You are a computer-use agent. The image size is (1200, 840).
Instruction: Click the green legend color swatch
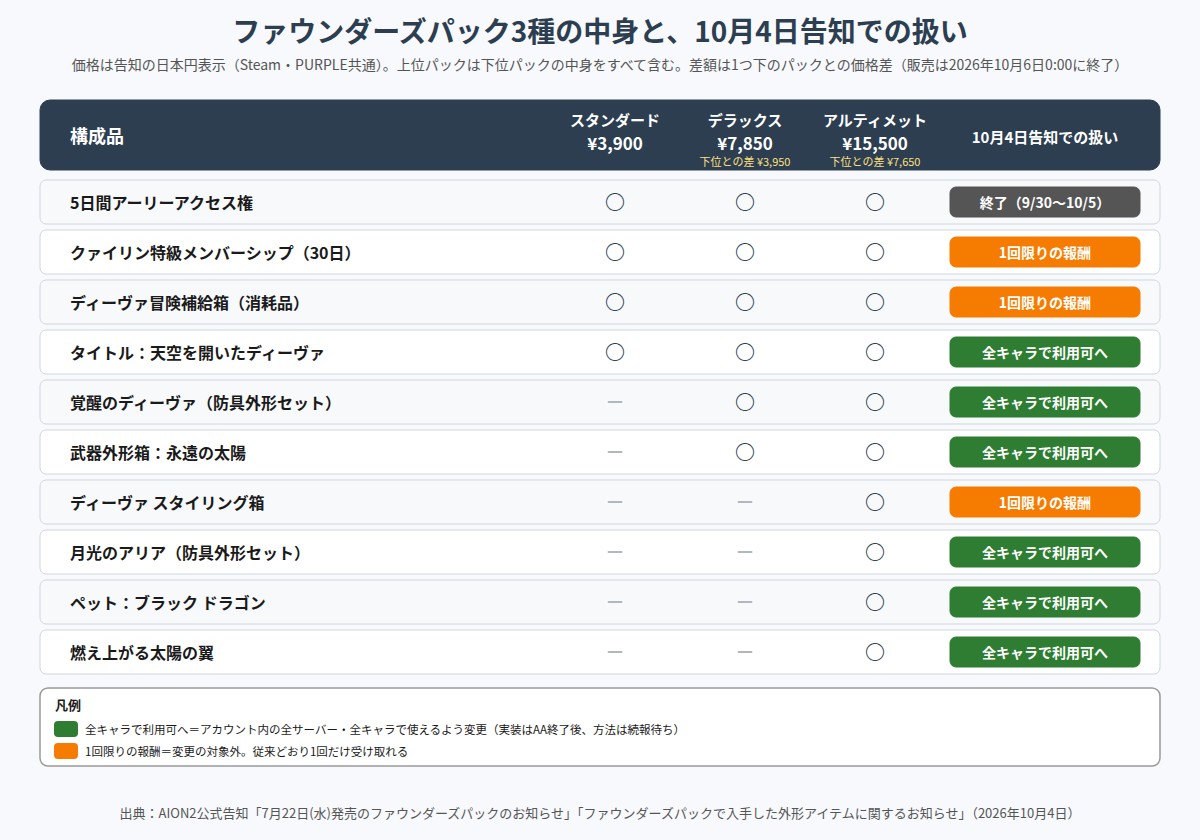click(x=66, y=730)
